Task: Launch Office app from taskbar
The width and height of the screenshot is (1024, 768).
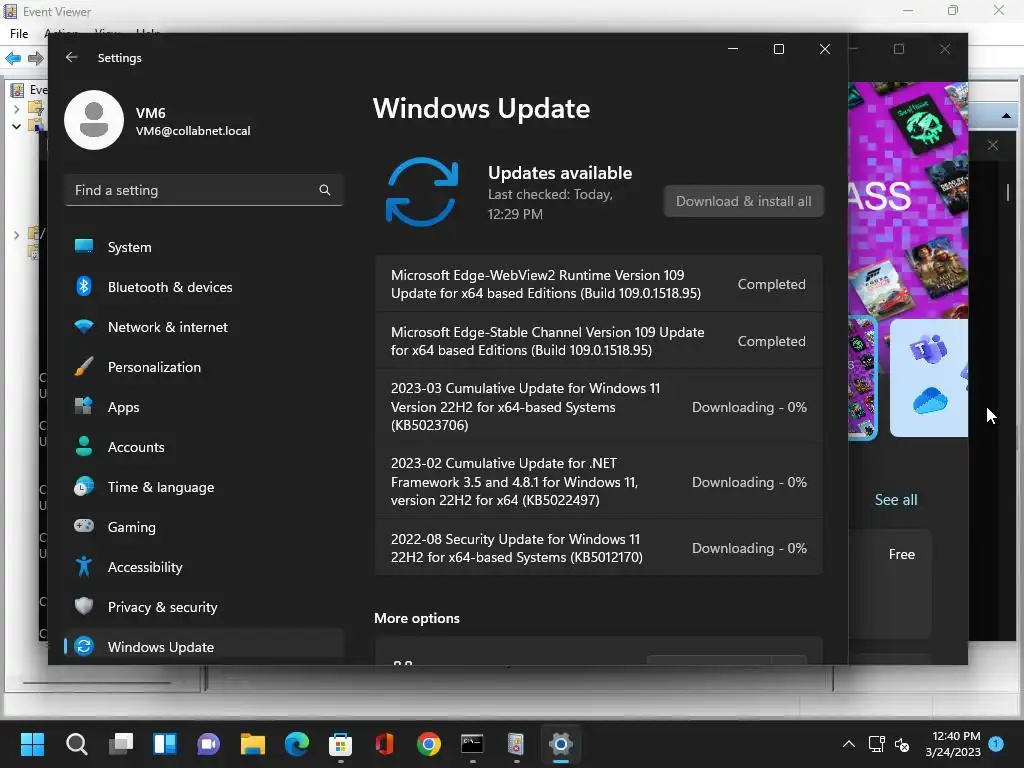Action: (x=385, y=744)
